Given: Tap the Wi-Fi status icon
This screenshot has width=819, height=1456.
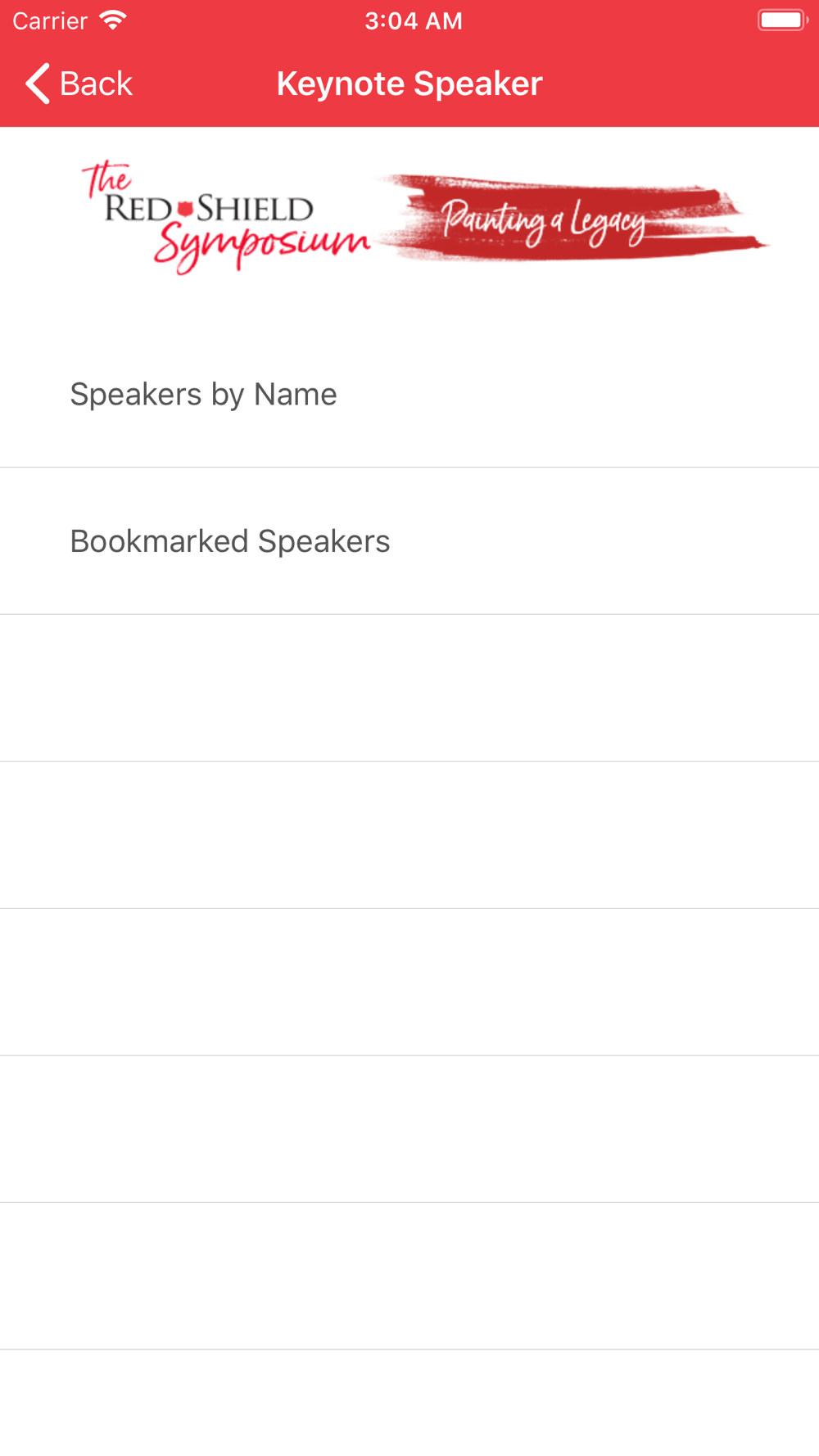Looking at the screenshot, I should [x=113, y=20].
